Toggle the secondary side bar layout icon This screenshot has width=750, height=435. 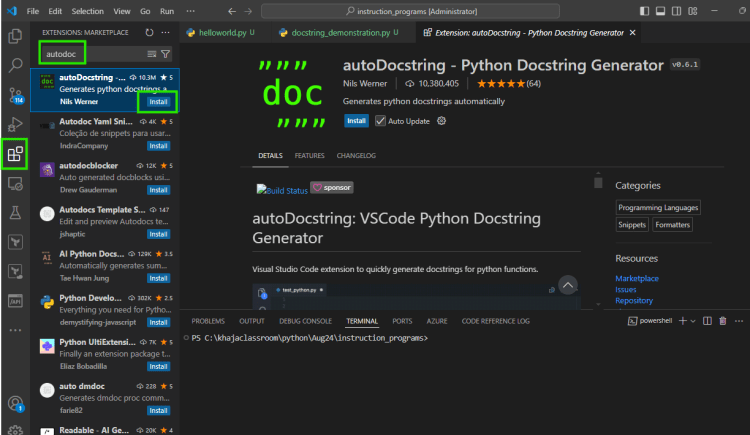676,11
